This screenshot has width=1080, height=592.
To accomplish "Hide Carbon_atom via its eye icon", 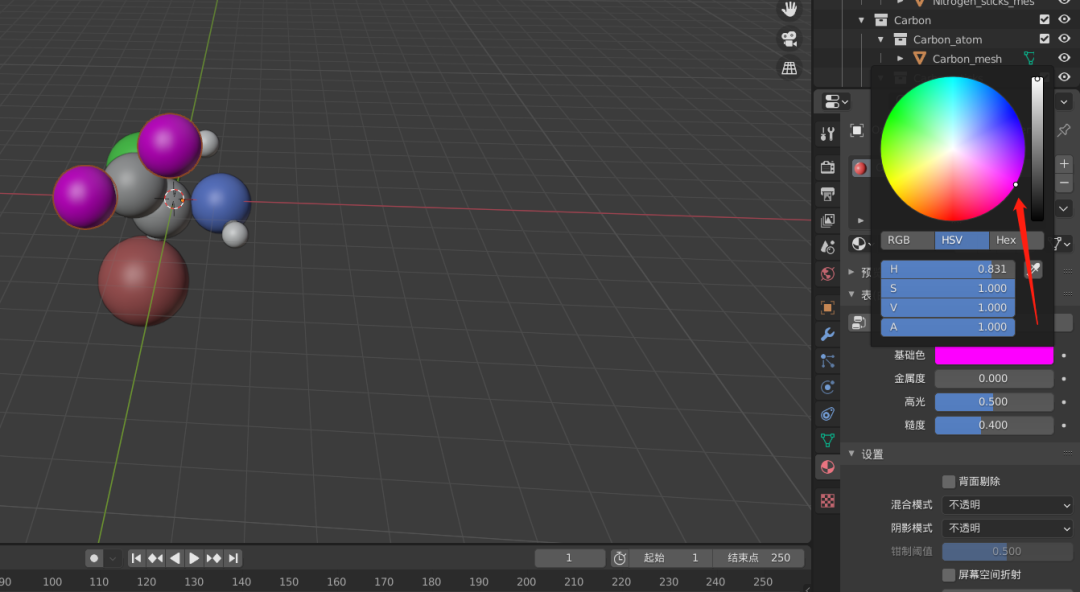I will coord(1064,39).
